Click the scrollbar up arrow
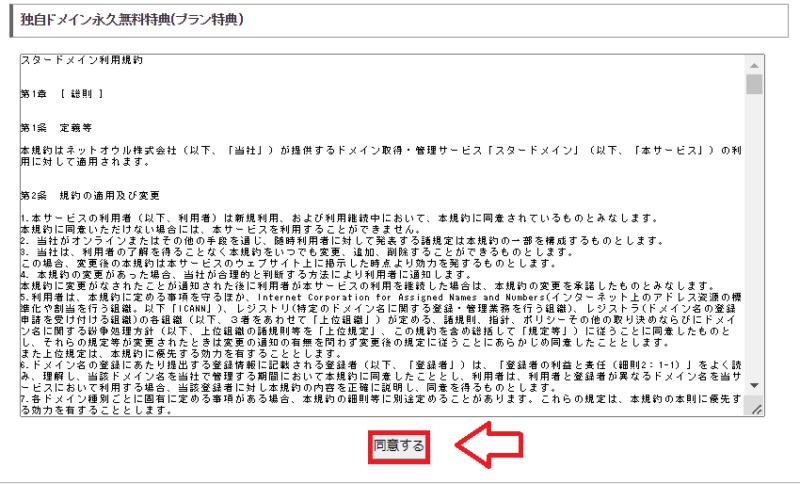This screenshot has width=800, height=484. click(754, 65)
